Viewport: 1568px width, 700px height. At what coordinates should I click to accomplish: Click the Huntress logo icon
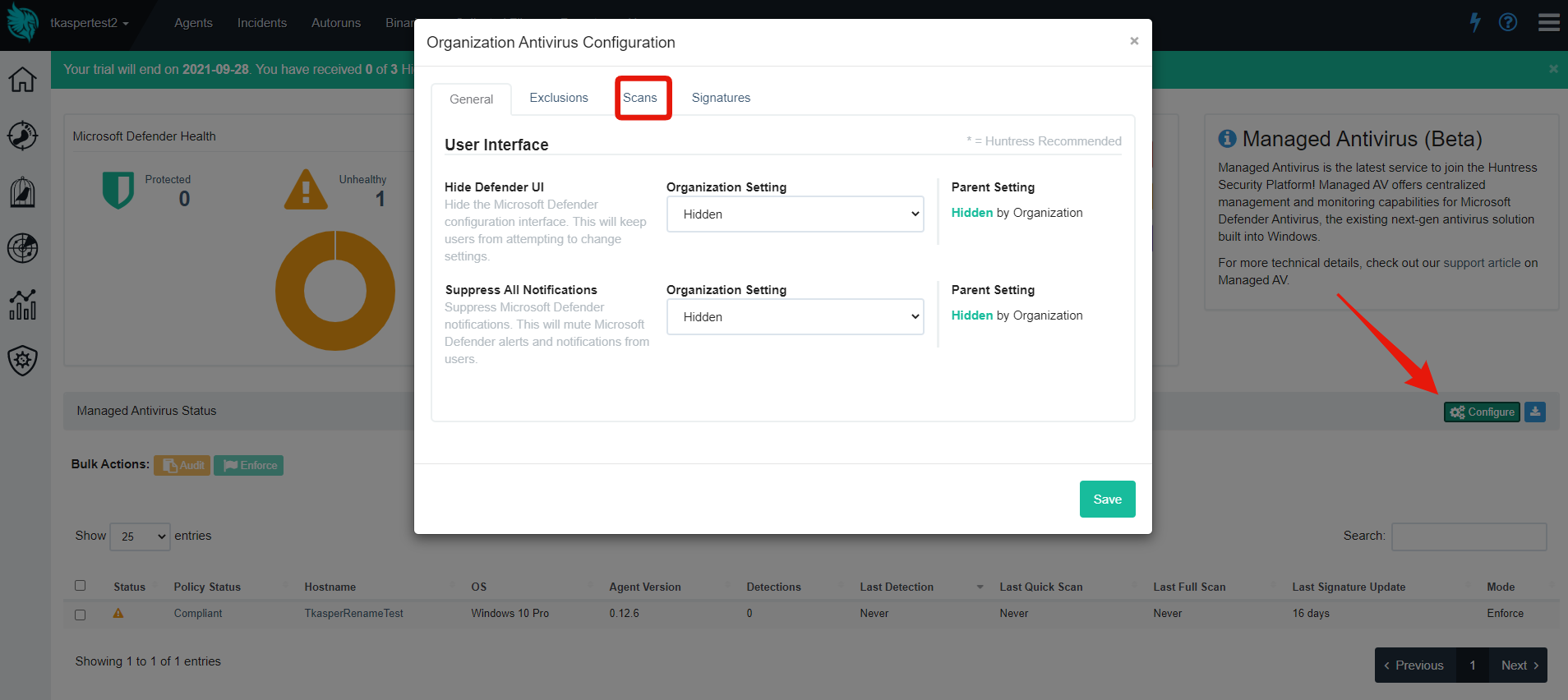(23, 22)
